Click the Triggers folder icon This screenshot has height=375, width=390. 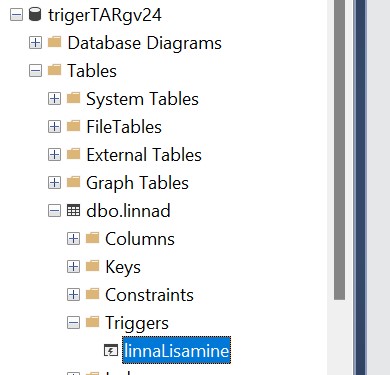point(92,322)
